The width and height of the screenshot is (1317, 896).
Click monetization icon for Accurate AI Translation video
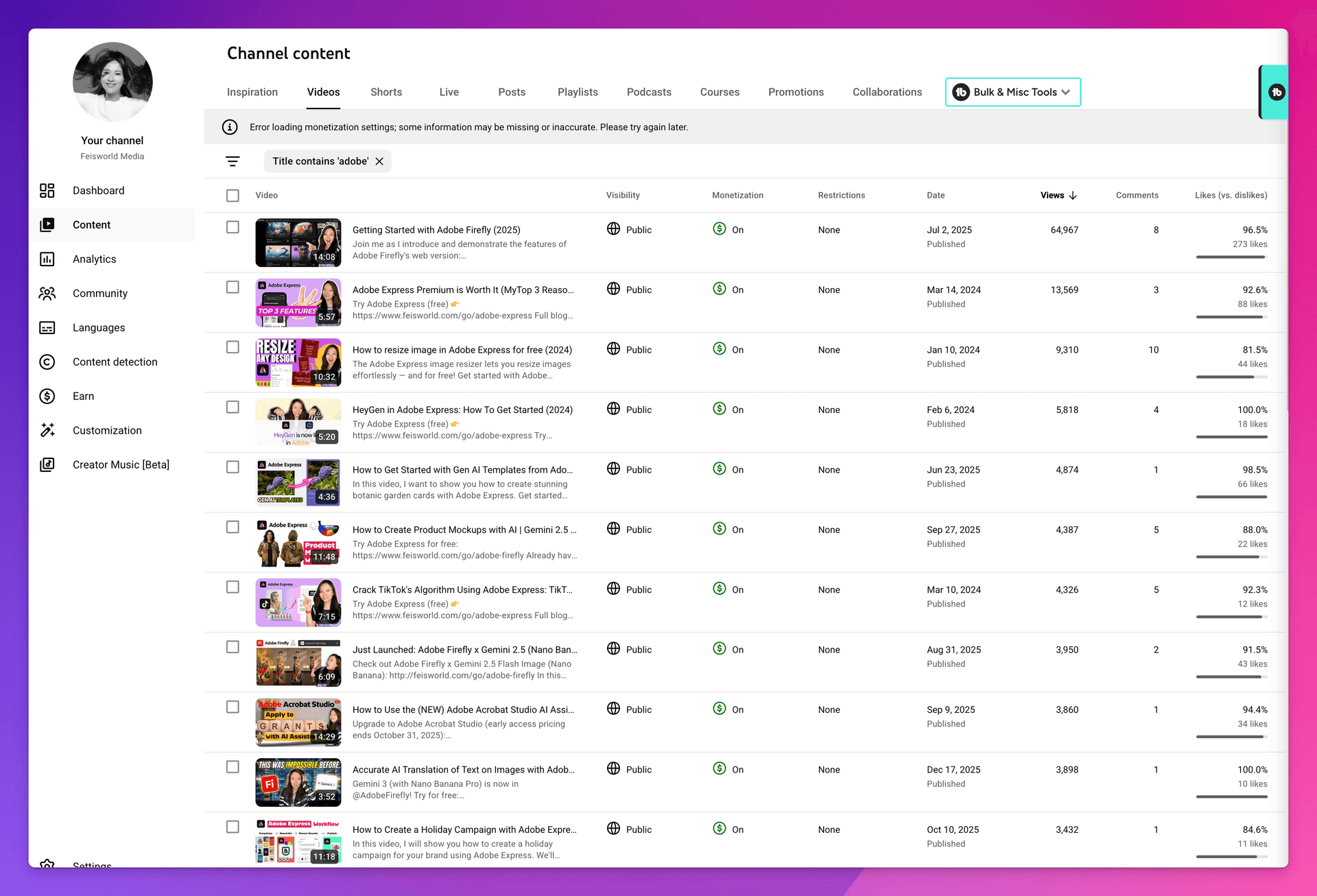point(719,768)
